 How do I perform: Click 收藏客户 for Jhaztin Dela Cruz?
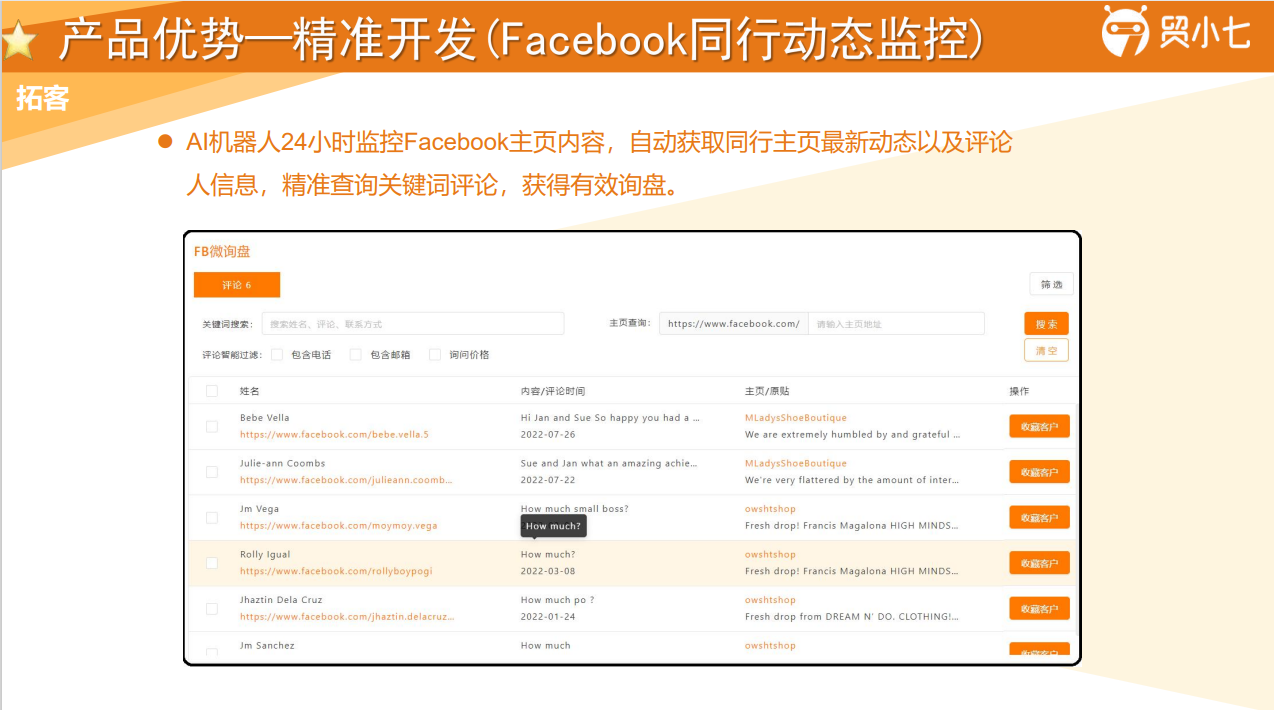click(1039, 609)
